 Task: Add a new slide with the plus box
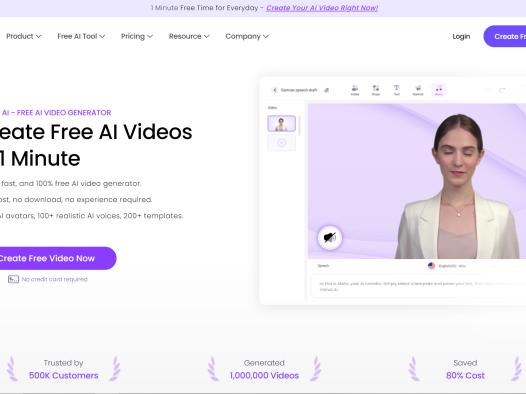pos(281,143)
